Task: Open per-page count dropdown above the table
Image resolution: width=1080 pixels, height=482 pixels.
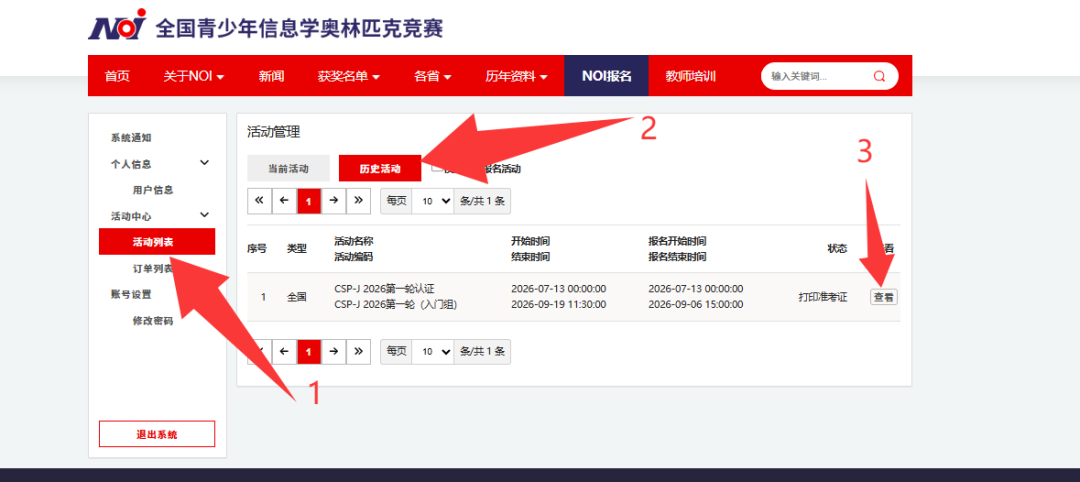Action: [433, 200]
